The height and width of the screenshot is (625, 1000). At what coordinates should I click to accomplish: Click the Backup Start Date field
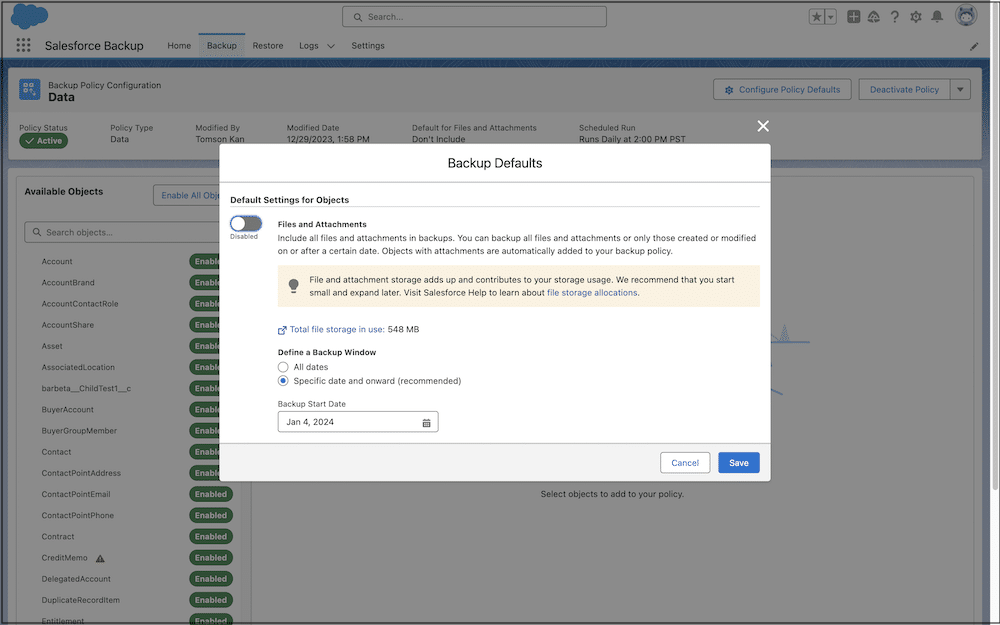point(358,422)
